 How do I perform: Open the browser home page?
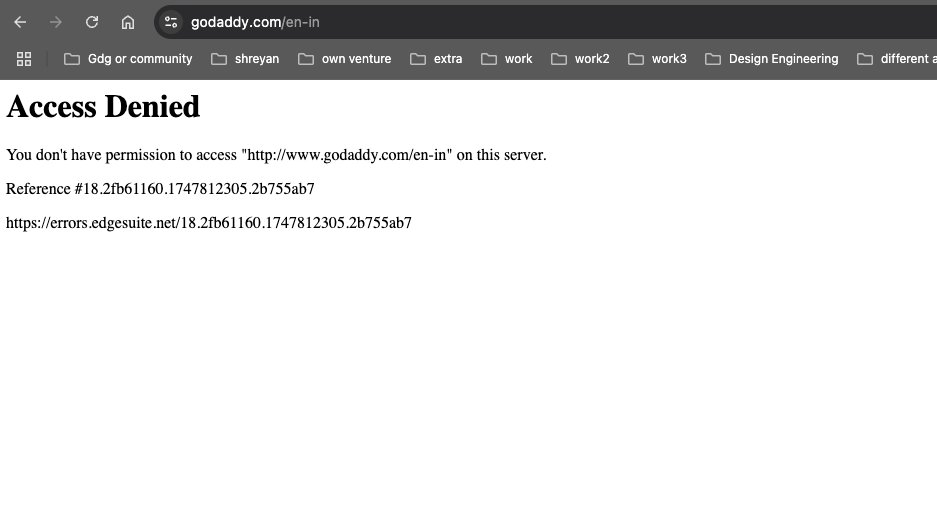click(x=127, y=22)
